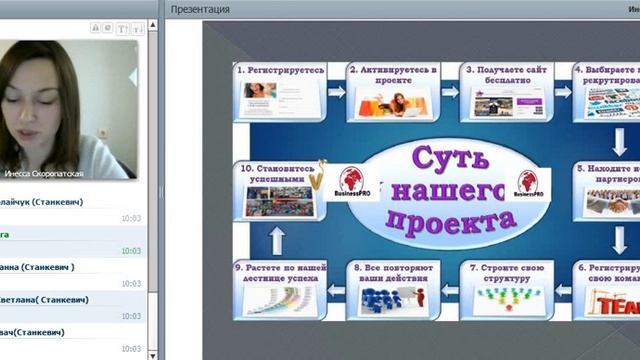The height and width of the screenshot is (360, 640).
Task: Click the presenter's webcam video
Action: (x=69, y=109)
